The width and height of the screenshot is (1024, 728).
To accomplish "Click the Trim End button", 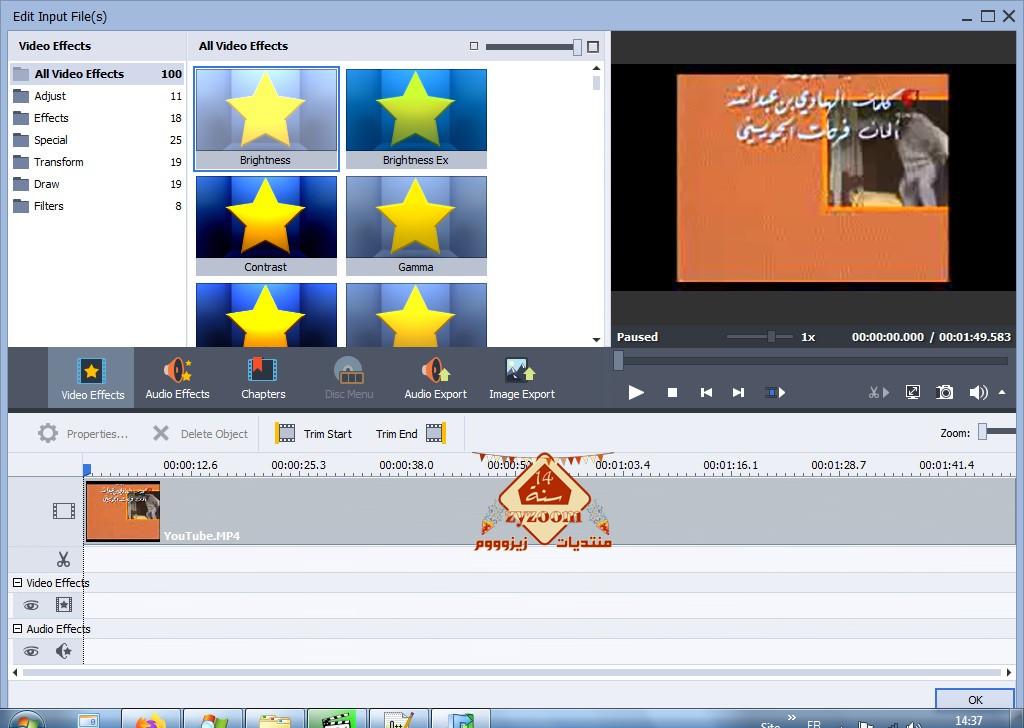I will (411, 434).
